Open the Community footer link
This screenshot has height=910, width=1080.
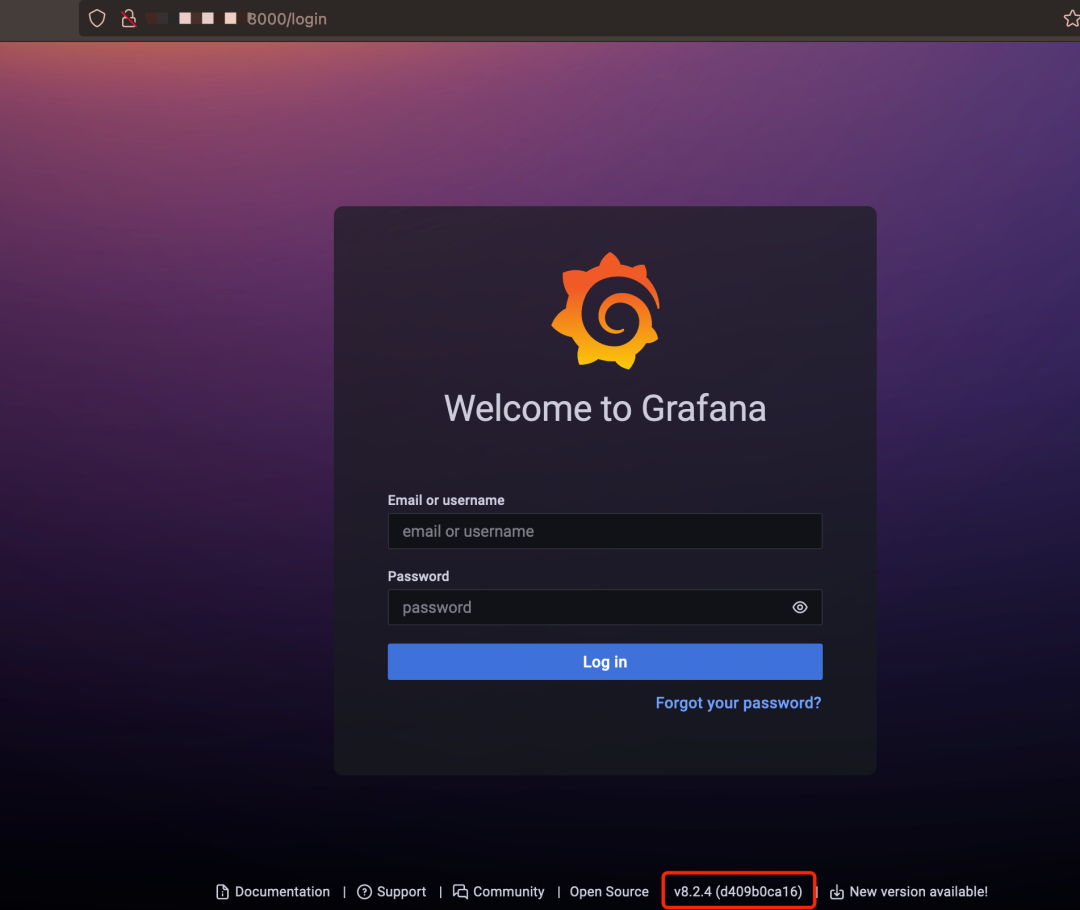coord(499,891)
